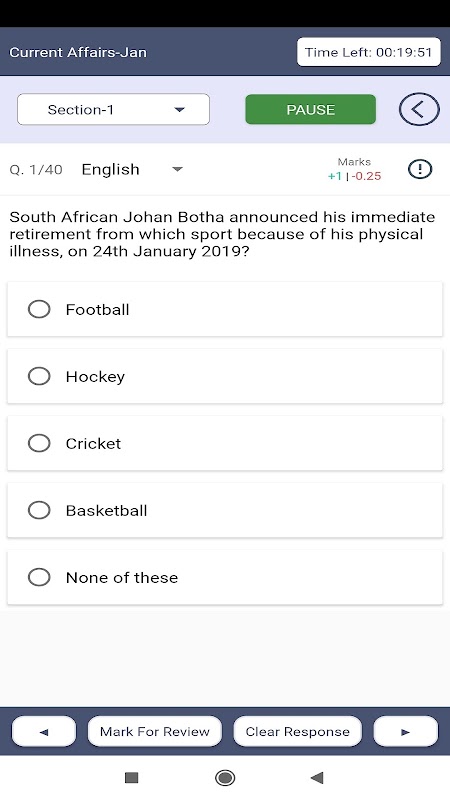
Task: Click the Clear Response button
Action: click(x=297, y=732)
